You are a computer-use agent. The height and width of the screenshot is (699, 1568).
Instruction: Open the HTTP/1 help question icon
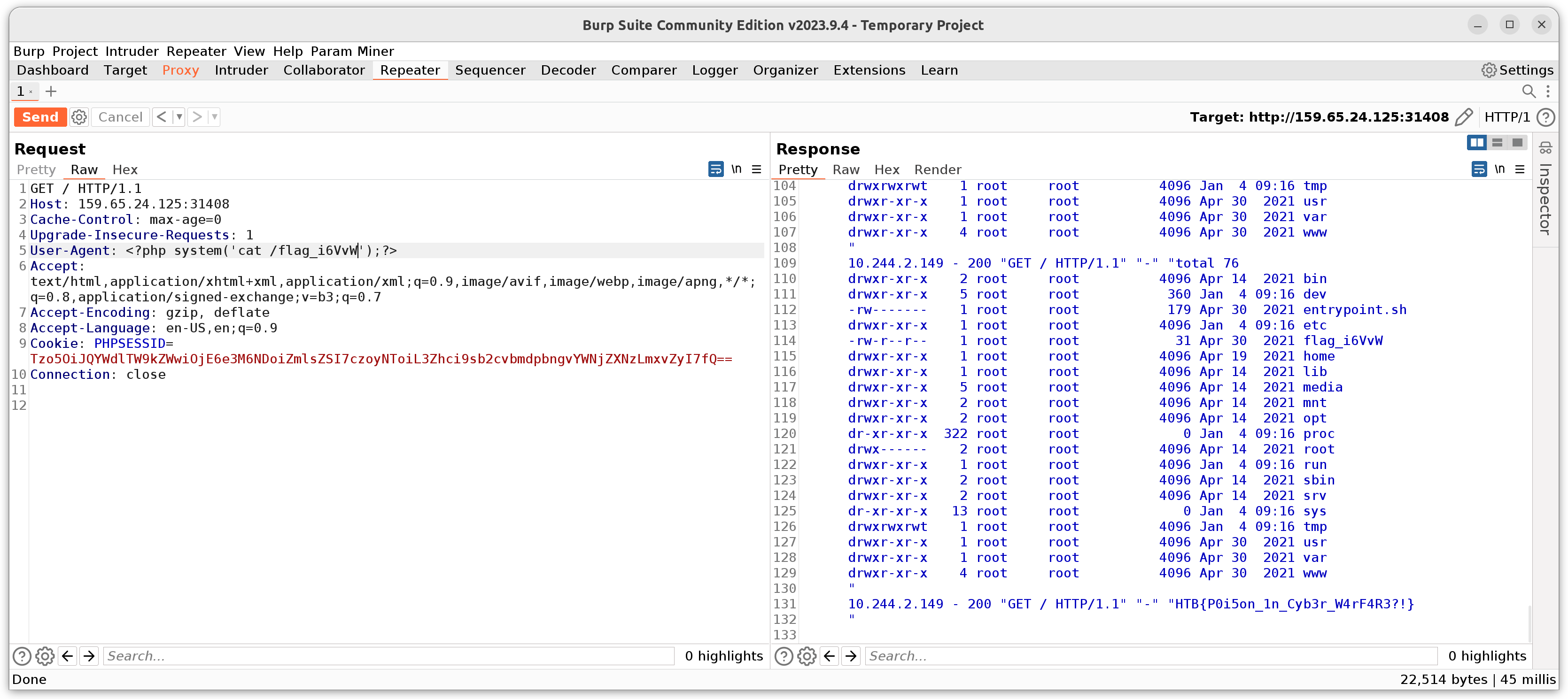[x=1546, y=117]
